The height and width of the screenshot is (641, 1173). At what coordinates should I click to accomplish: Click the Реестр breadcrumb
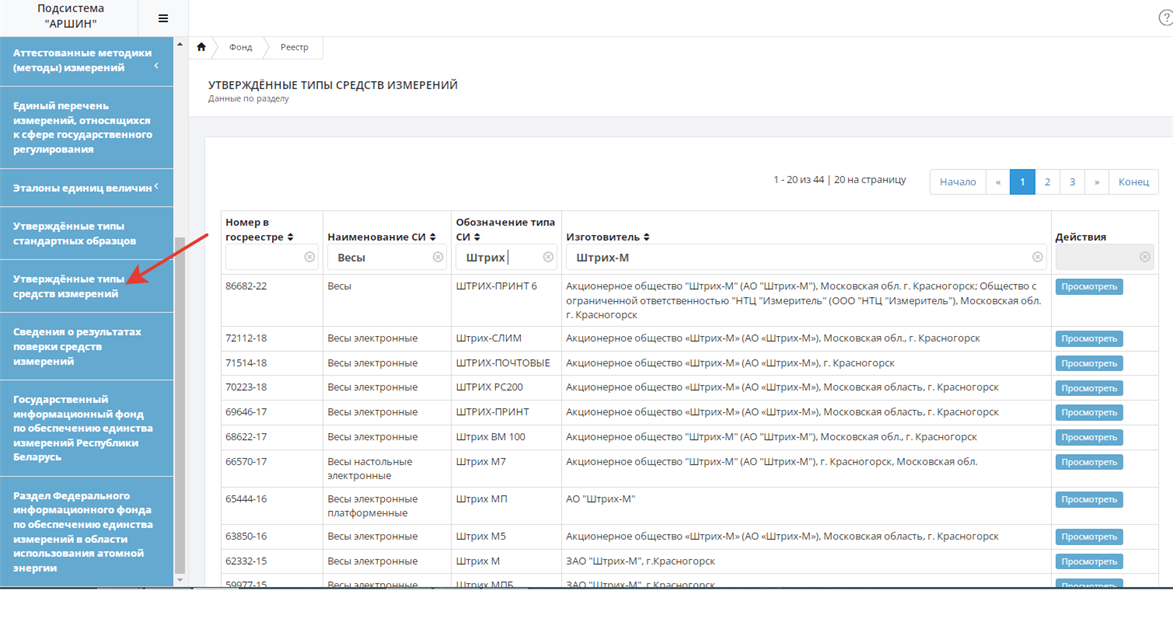[294, 47]
